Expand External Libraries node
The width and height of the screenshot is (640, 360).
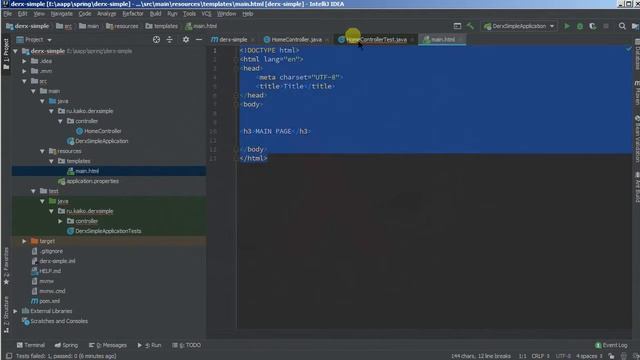pos(16,311)
